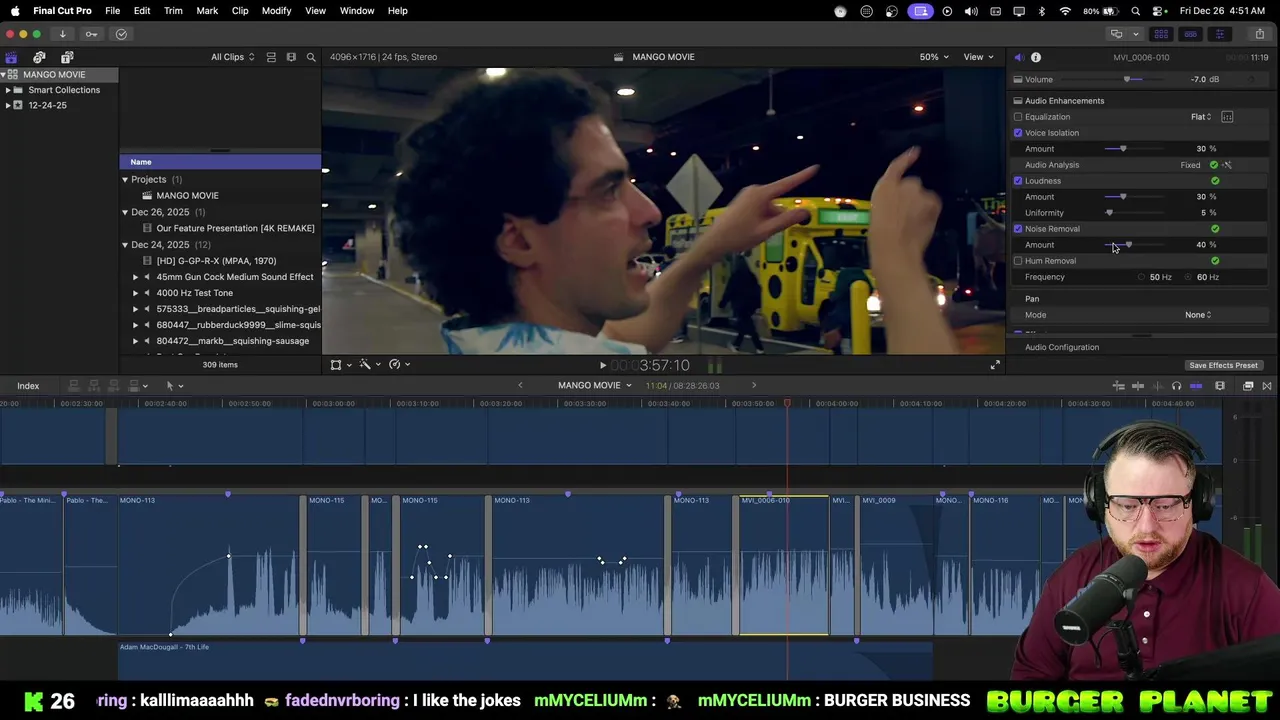The width and height of the screenshot is (1280, 720).
Task: Toggle the Browser panel visibility icon
Action: pos(1161,34)
